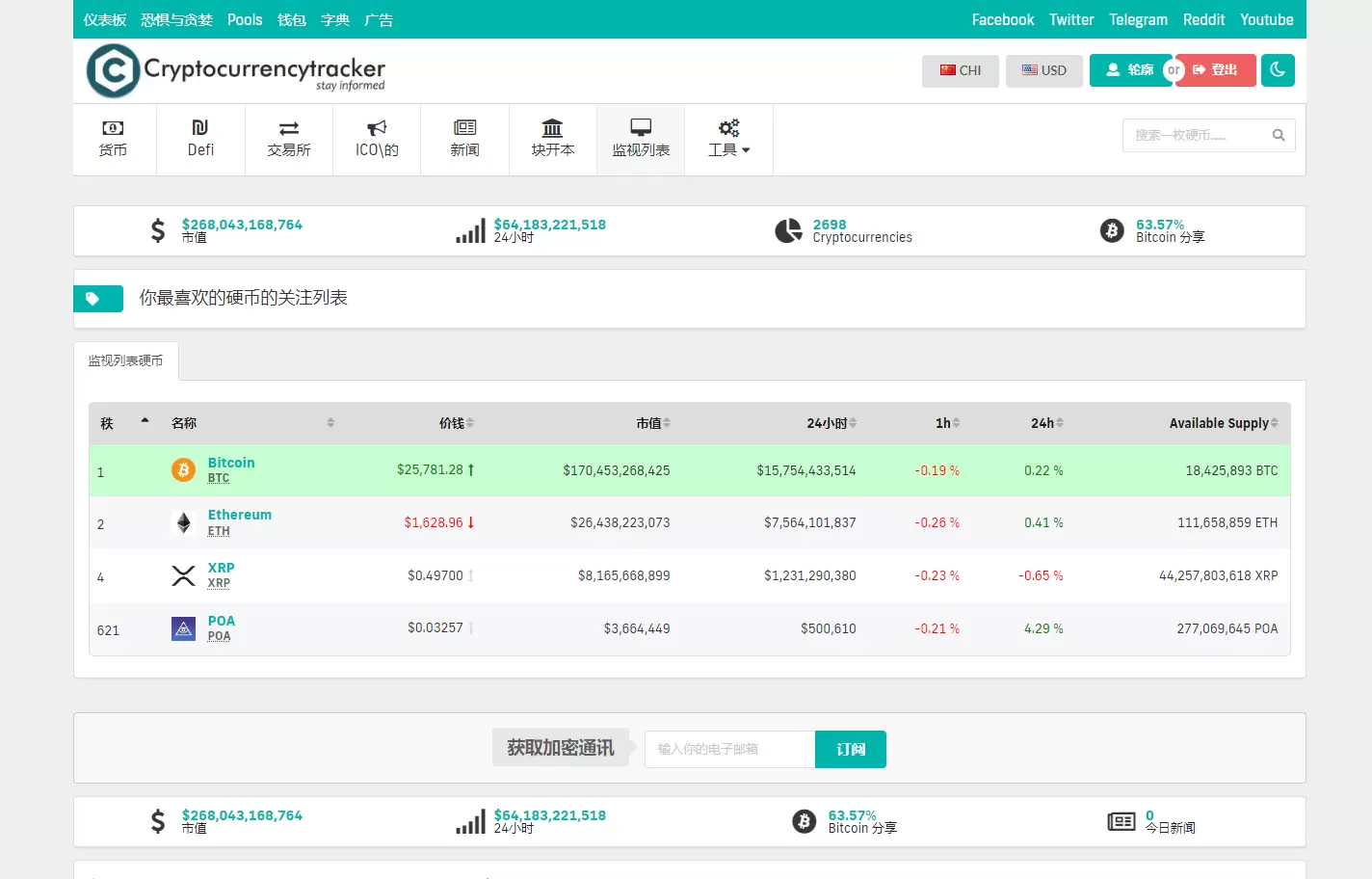The image size is (1372, 879).
Task: Open the Defi section
Action: pos(200,140)
